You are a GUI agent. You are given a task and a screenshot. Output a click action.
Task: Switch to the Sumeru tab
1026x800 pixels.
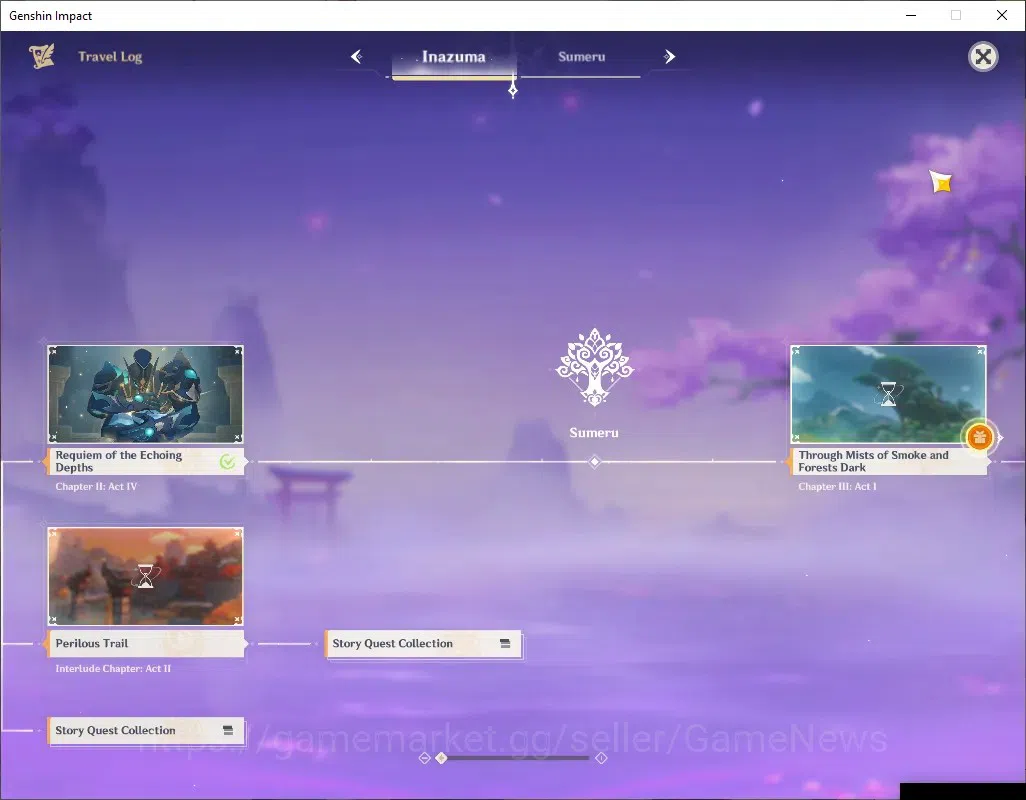(x=581, y=58)
